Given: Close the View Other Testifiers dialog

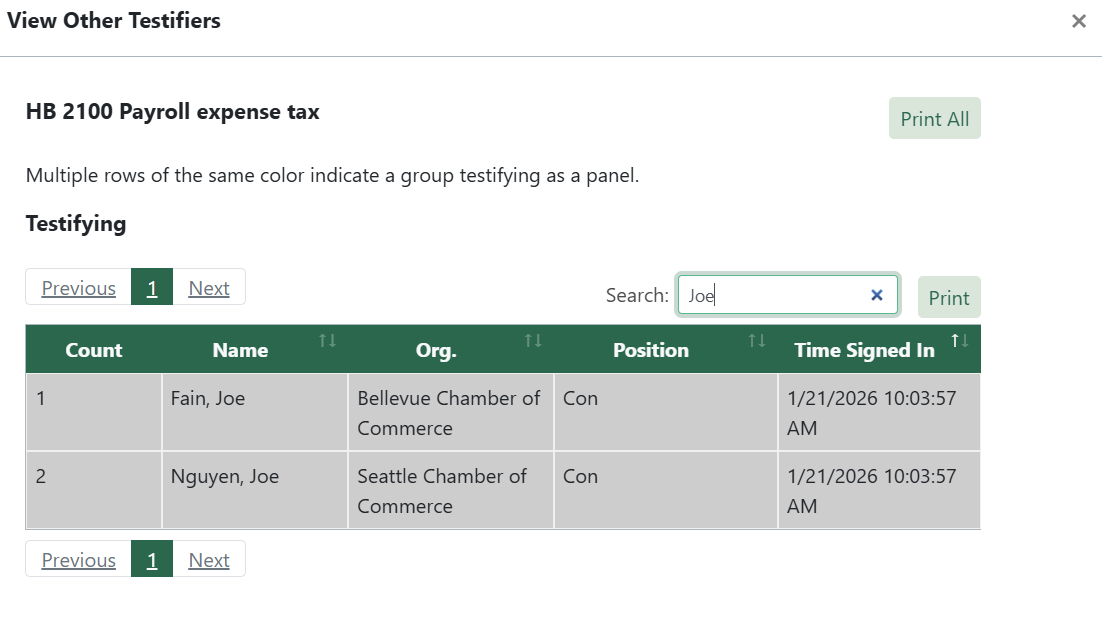Looking at the screenshot, I should tap(1078, 21).
